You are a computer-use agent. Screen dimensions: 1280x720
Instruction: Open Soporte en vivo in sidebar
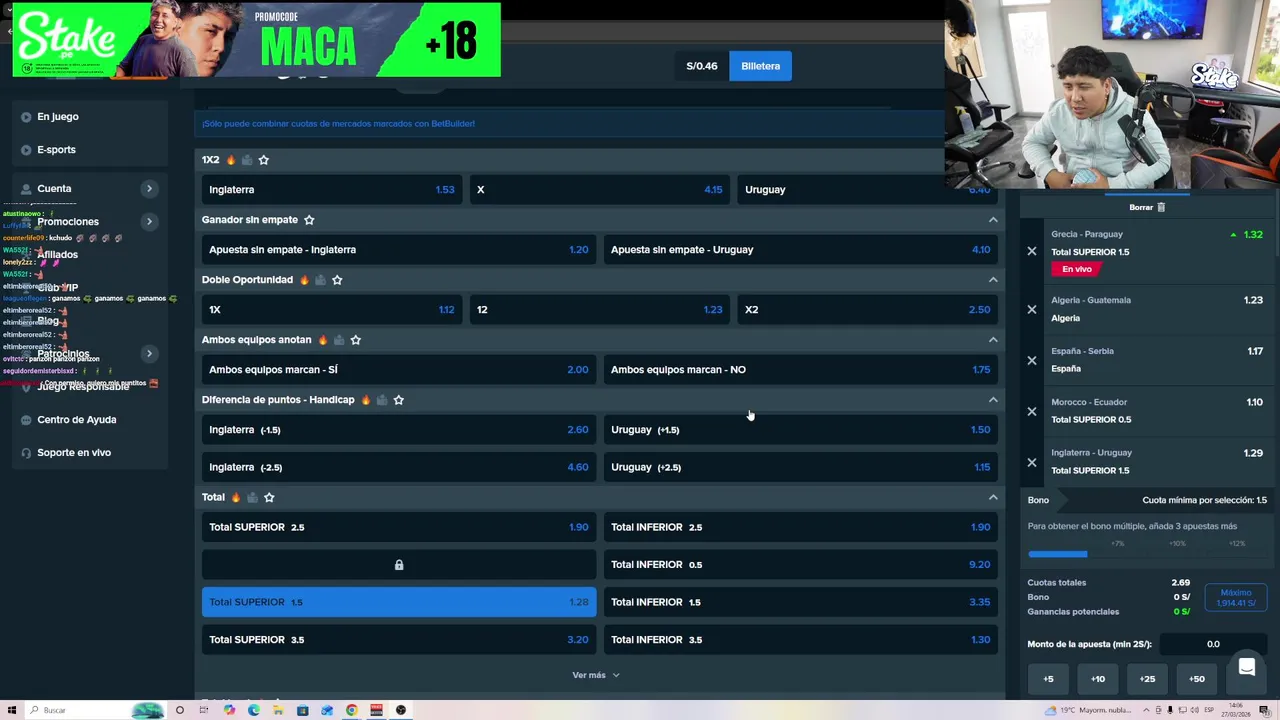[74, 453]
